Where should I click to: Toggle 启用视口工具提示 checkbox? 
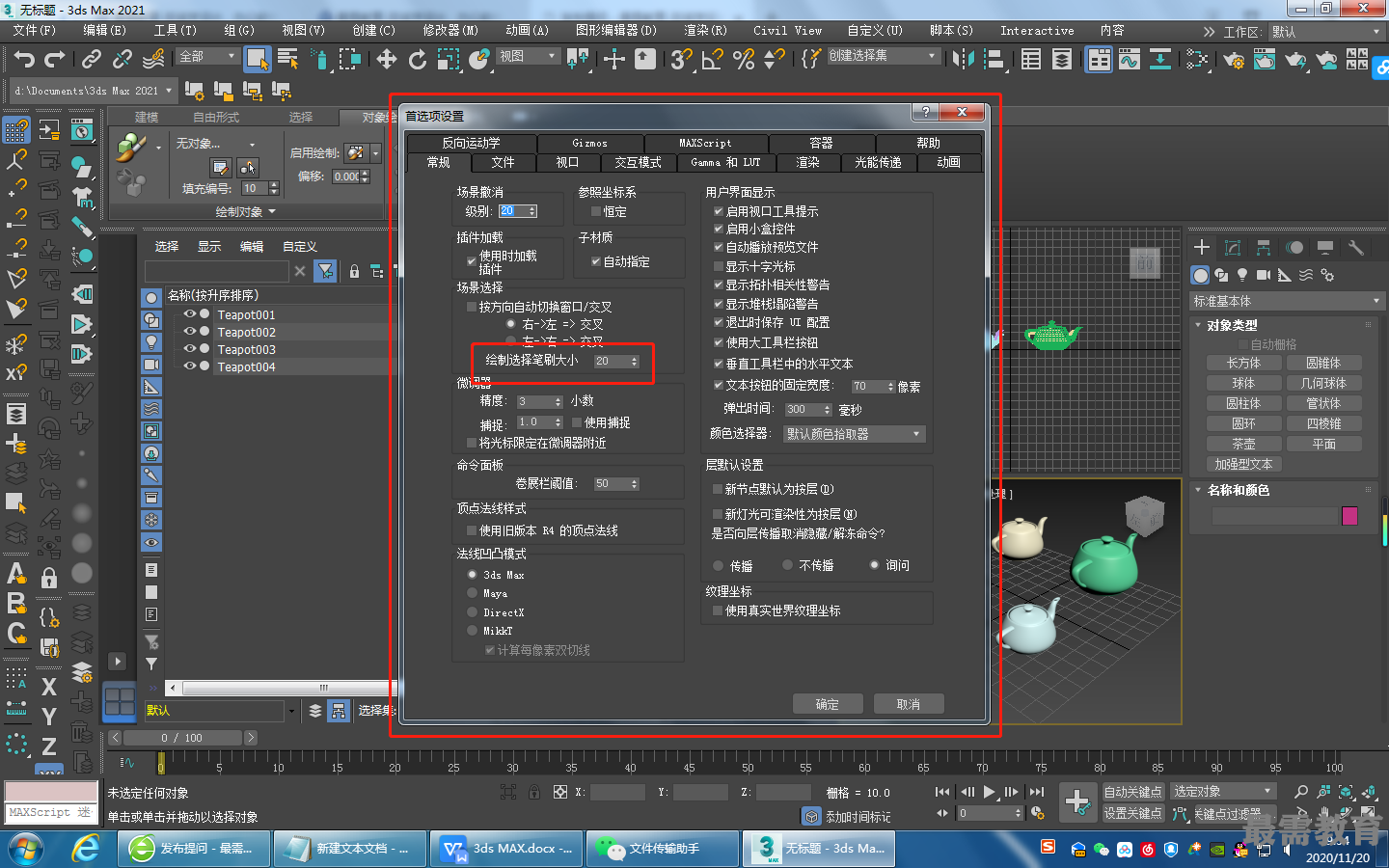[x=719, y=211]
